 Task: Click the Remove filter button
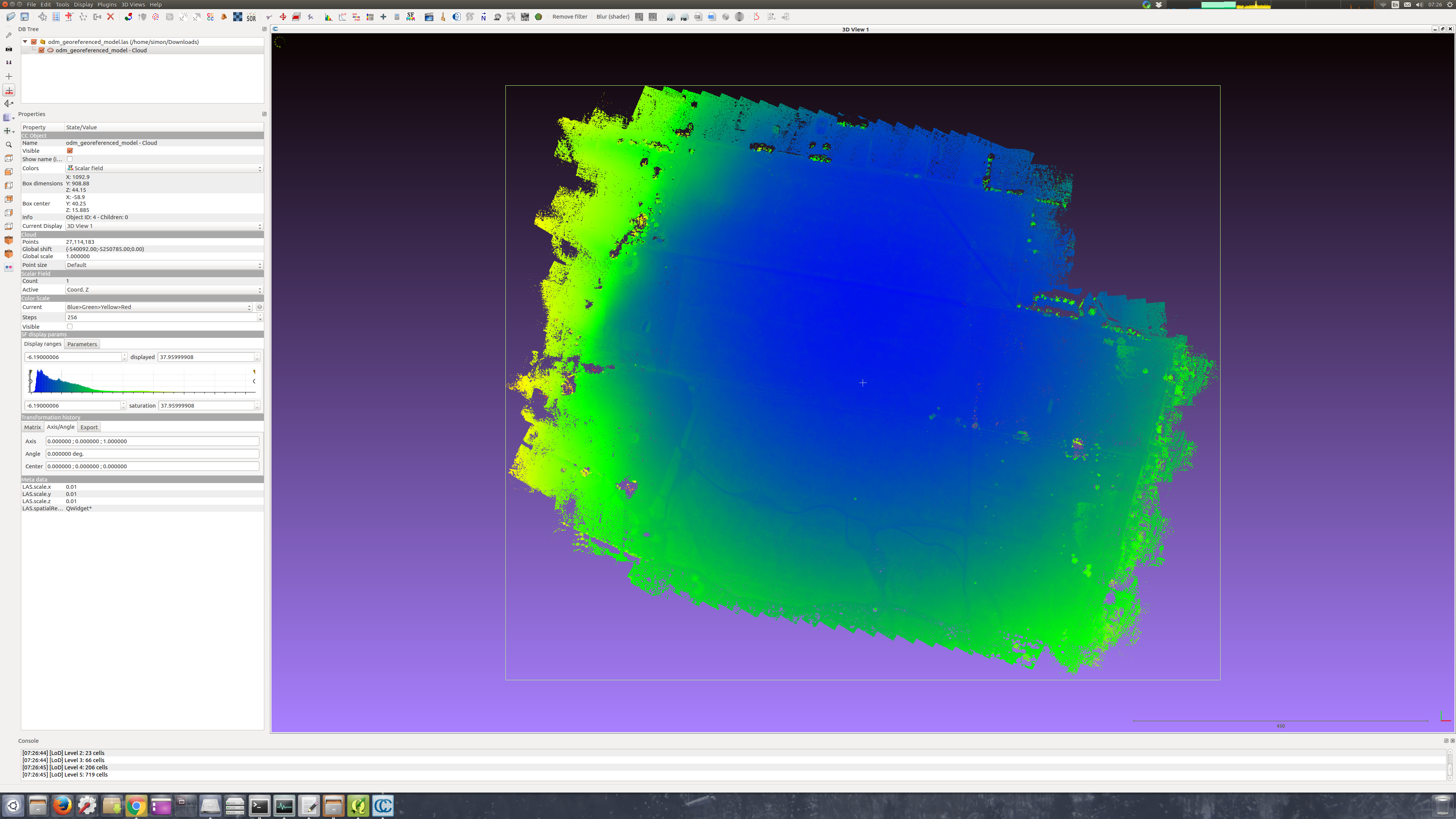(x=570, y=16)
